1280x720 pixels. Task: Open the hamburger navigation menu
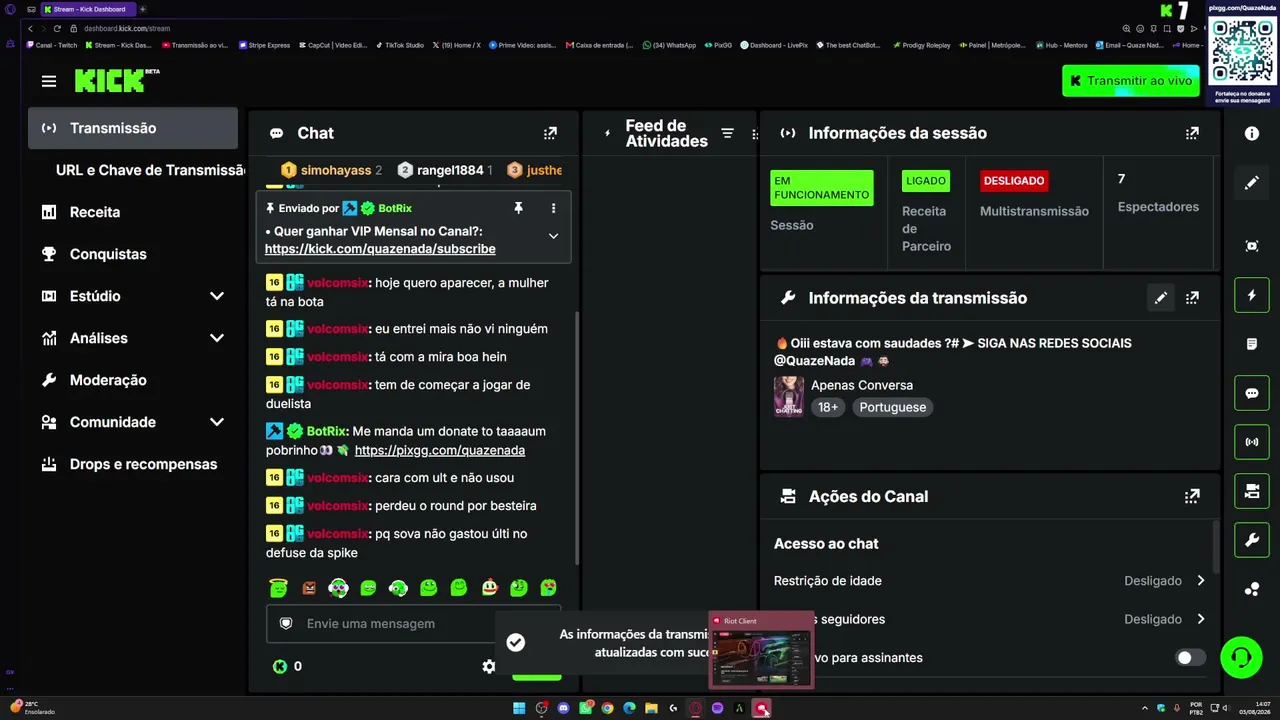point(49,81)
